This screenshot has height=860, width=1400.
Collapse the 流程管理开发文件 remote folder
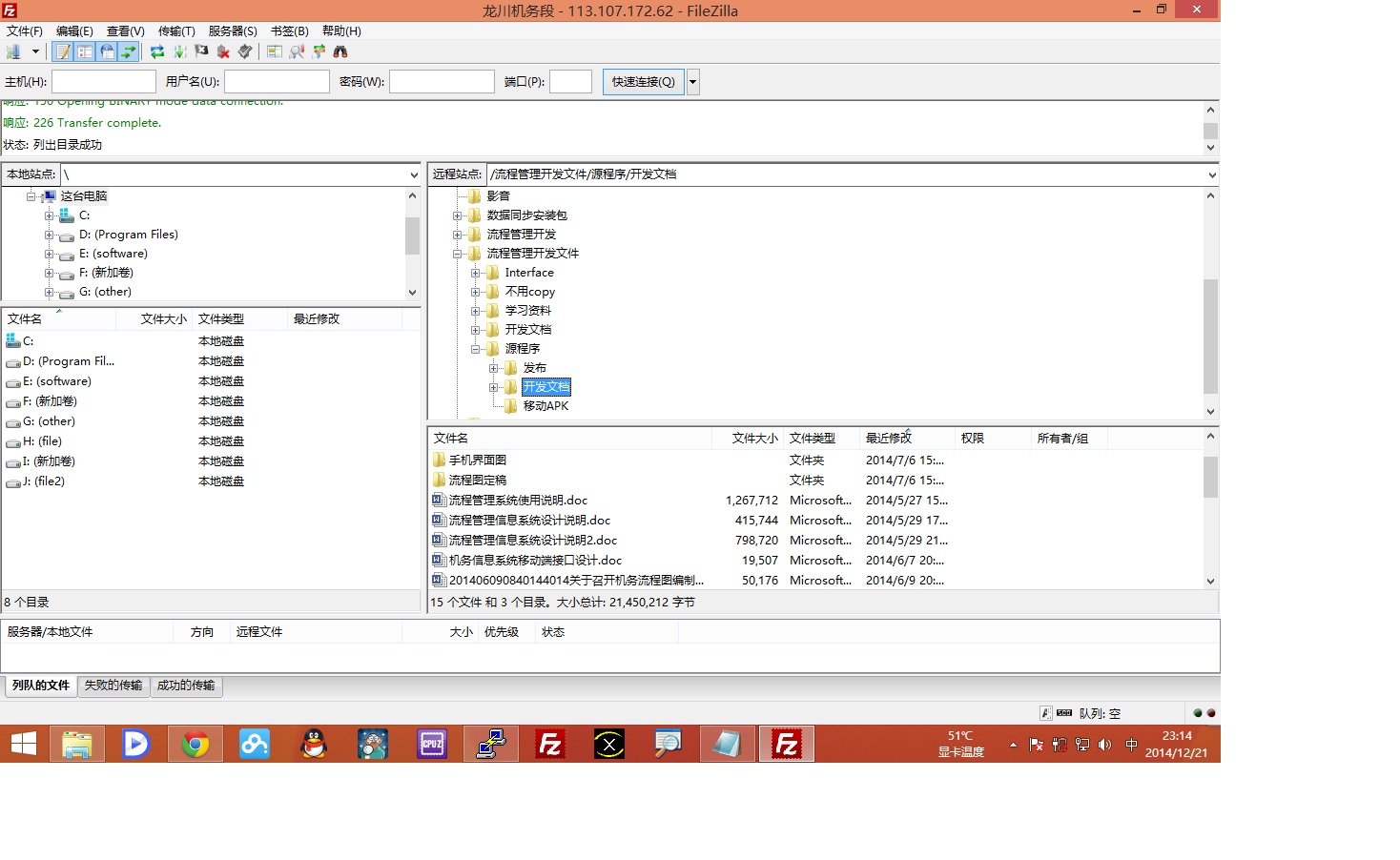coord(457,254)
